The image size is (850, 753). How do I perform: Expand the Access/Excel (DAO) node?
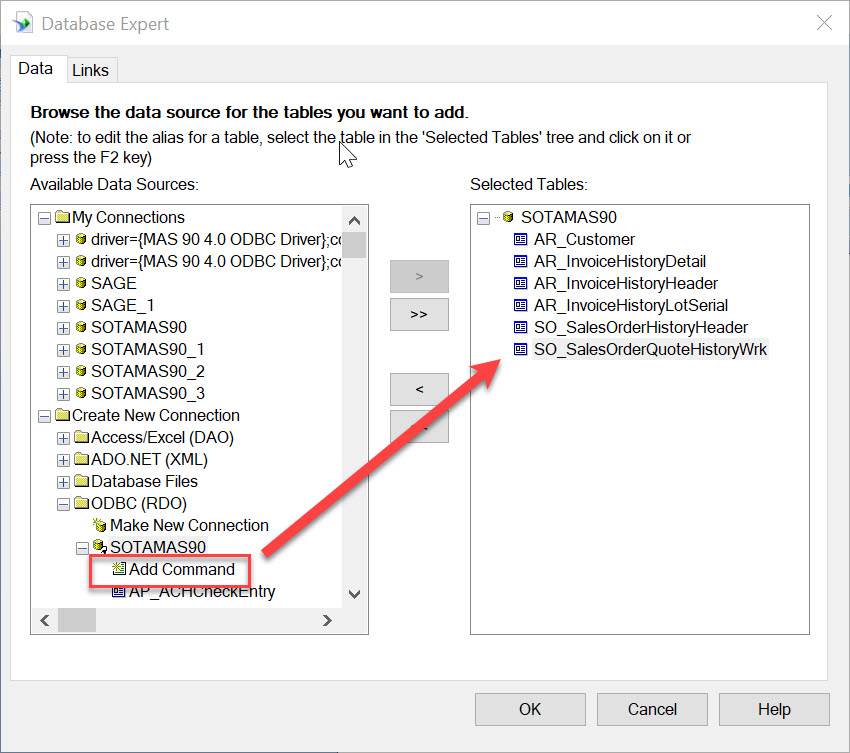(63, 438)
